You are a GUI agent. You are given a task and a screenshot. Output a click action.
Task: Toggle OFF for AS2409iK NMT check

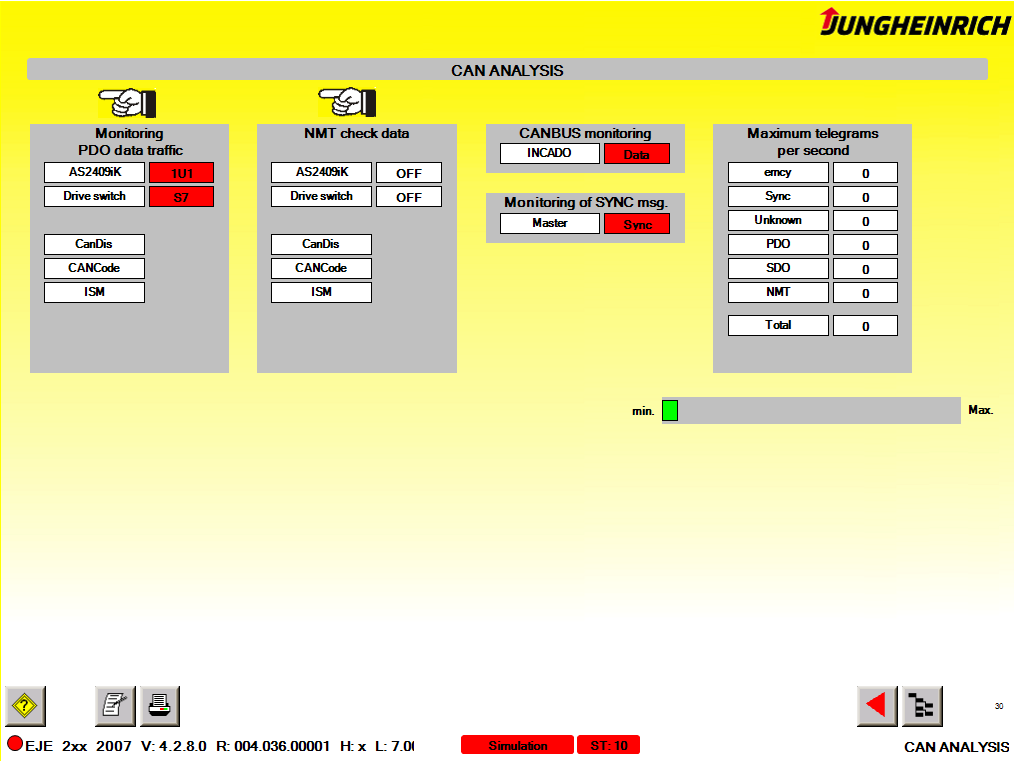(409, 173)
